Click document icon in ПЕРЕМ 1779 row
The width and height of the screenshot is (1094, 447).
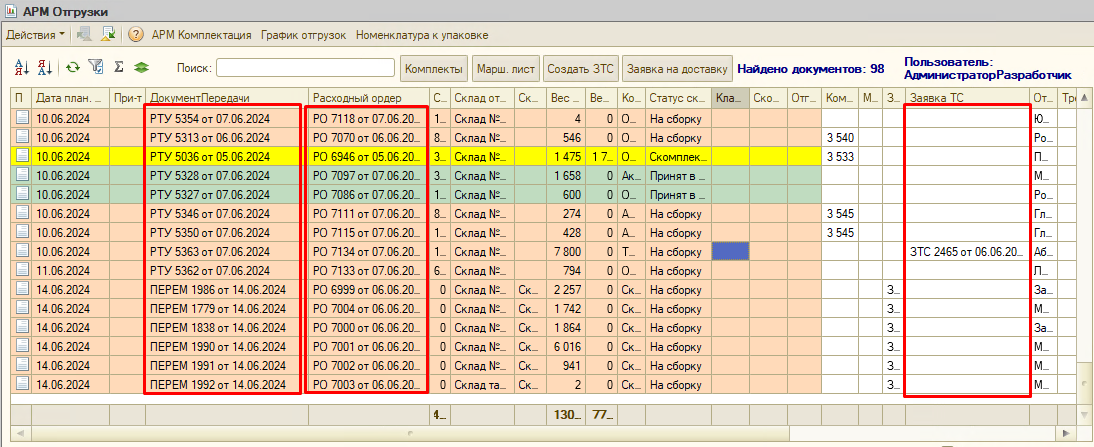point(22,308)
